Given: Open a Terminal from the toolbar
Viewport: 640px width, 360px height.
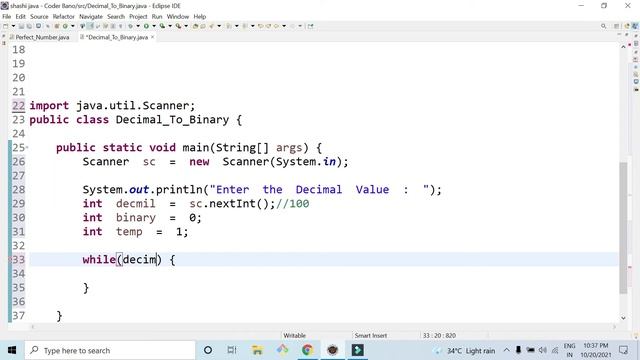Looking at the screenshot, I should (x=38, y=26).
